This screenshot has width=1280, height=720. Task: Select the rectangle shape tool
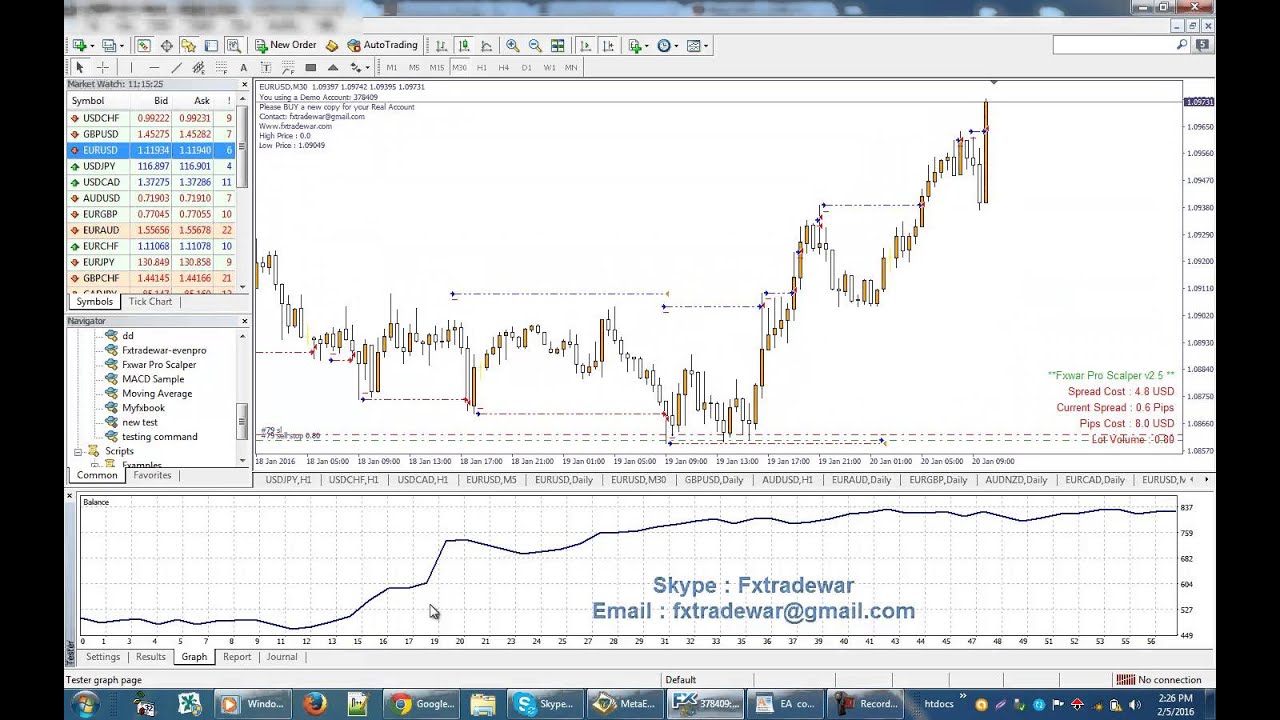pos(310,68)
